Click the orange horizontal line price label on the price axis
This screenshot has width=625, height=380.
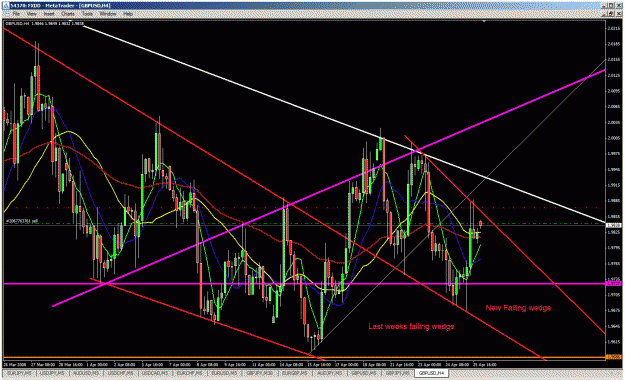pyautogui.click(x=614, y=356)
